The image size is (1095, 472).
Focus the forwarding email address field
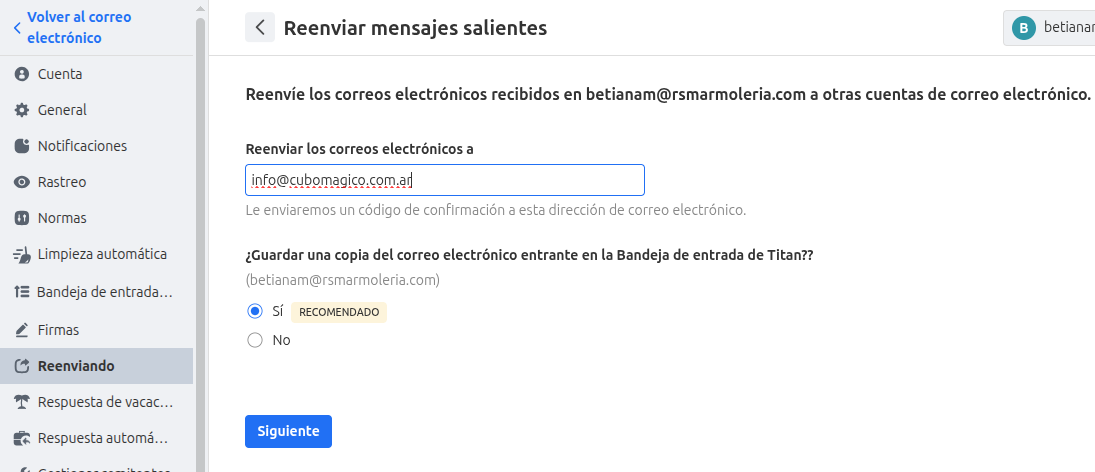[444, 180]
